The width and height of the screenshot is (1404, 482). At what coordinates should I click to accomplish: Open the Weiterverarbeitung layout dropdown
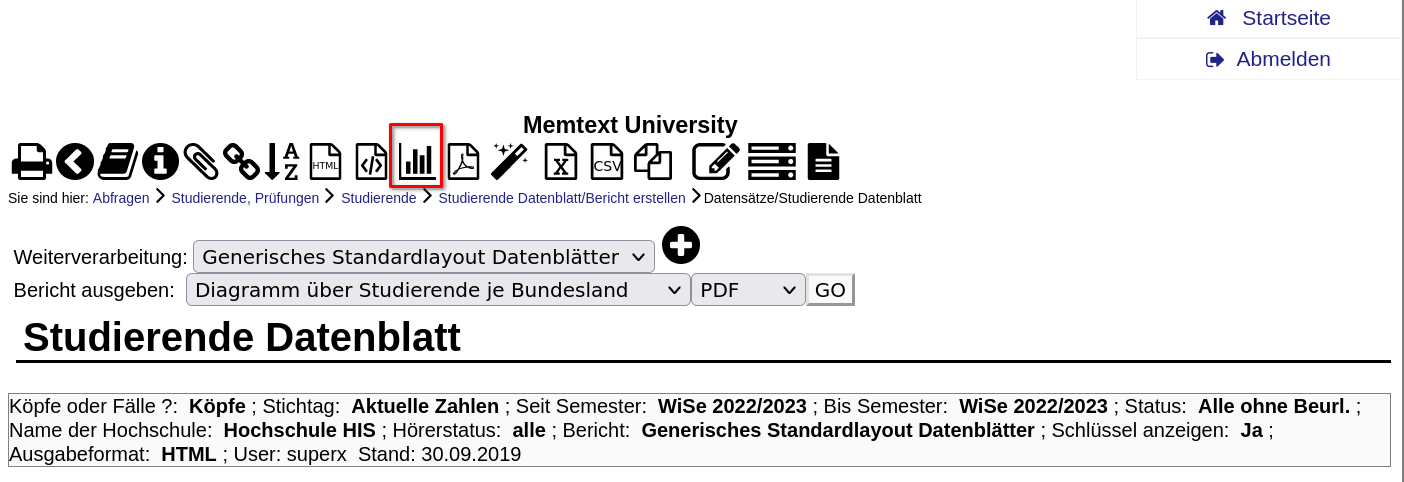point(424,257)
